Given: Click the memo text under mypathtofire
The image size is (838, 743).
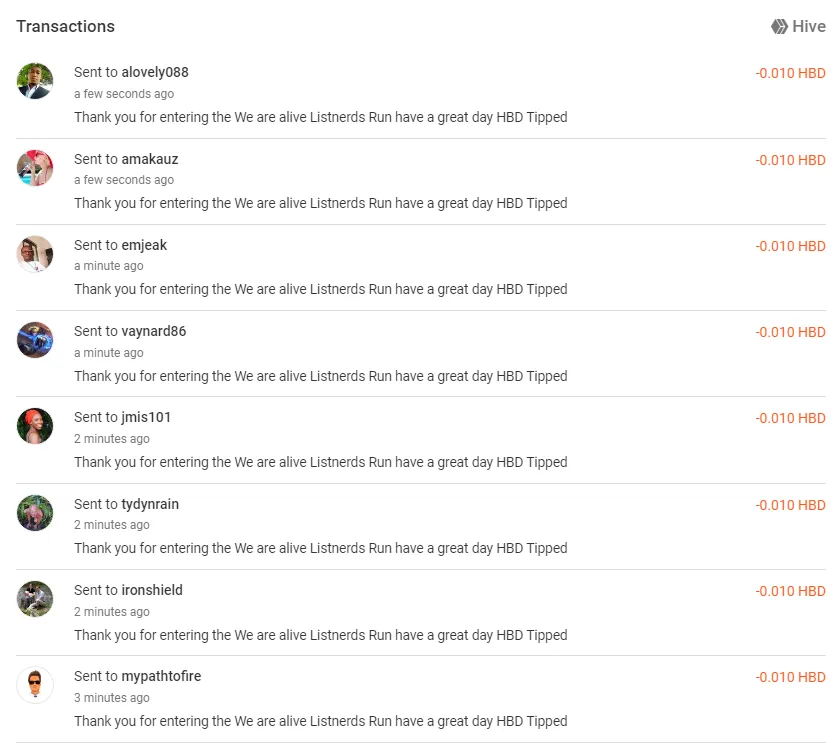Looking at the screenshot, I should [x=320, y=721].
